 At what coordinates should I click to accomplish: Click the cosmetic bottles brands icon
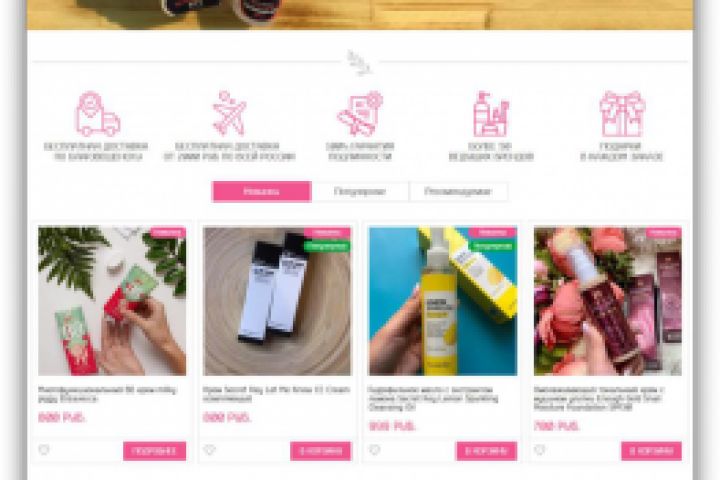pos(491,113)
